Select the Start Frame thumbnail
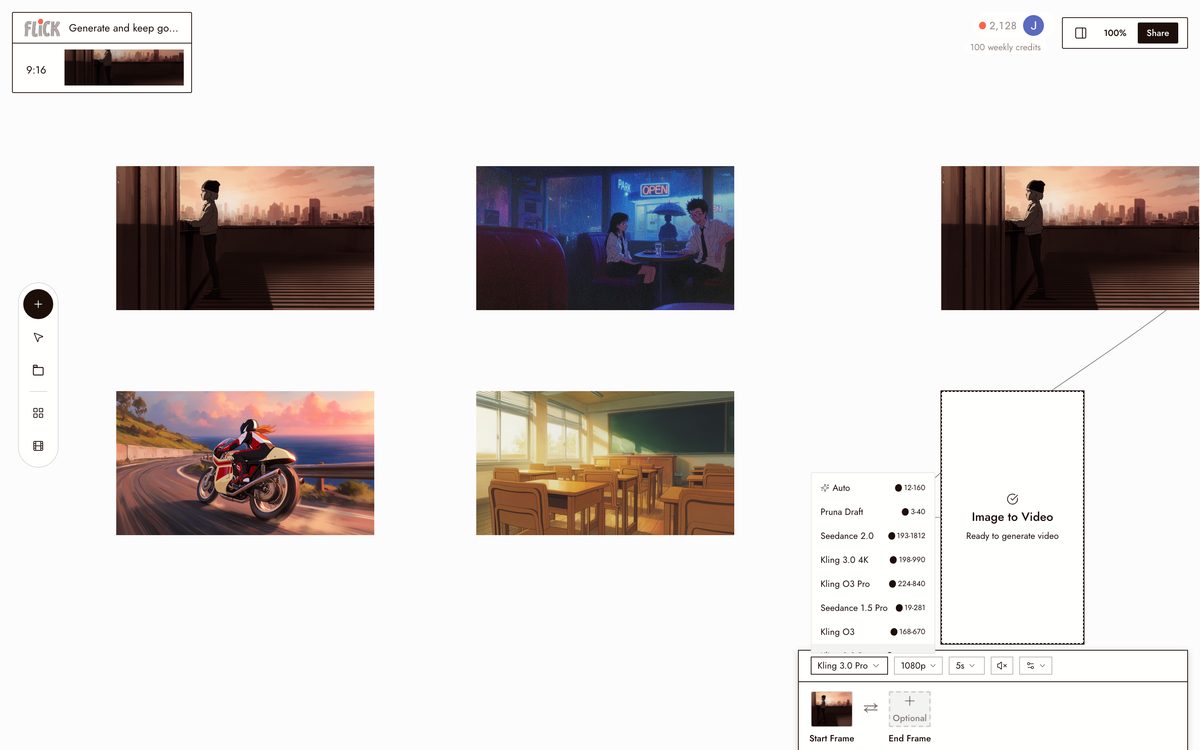The height and width of the screenshot is (750, 1200). 832,709
